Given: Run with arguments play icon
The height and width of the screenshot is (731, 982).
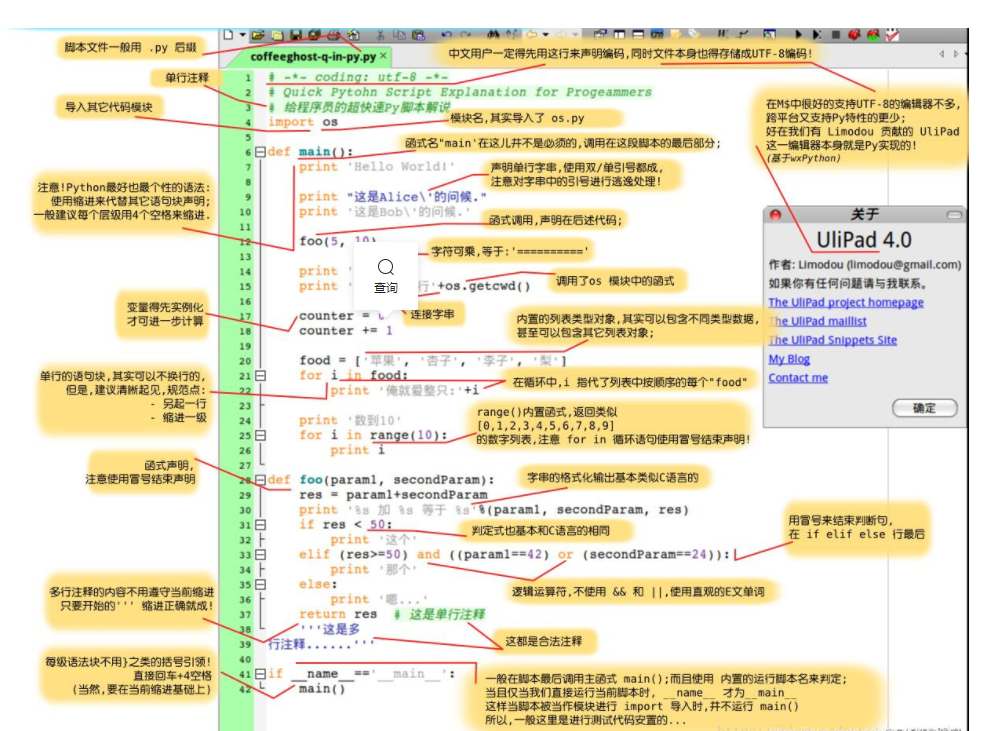Looking at the screenshot, I should (817, 34).
